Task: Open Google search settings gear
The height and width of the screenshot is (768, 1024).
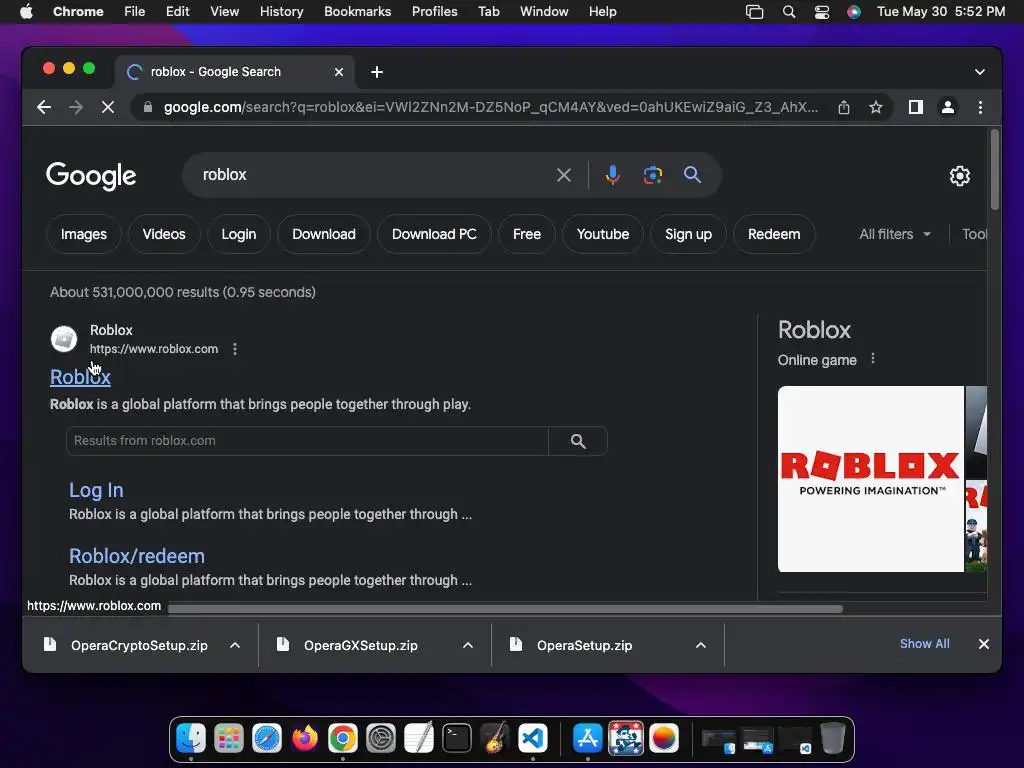Action: coord(959,176)
